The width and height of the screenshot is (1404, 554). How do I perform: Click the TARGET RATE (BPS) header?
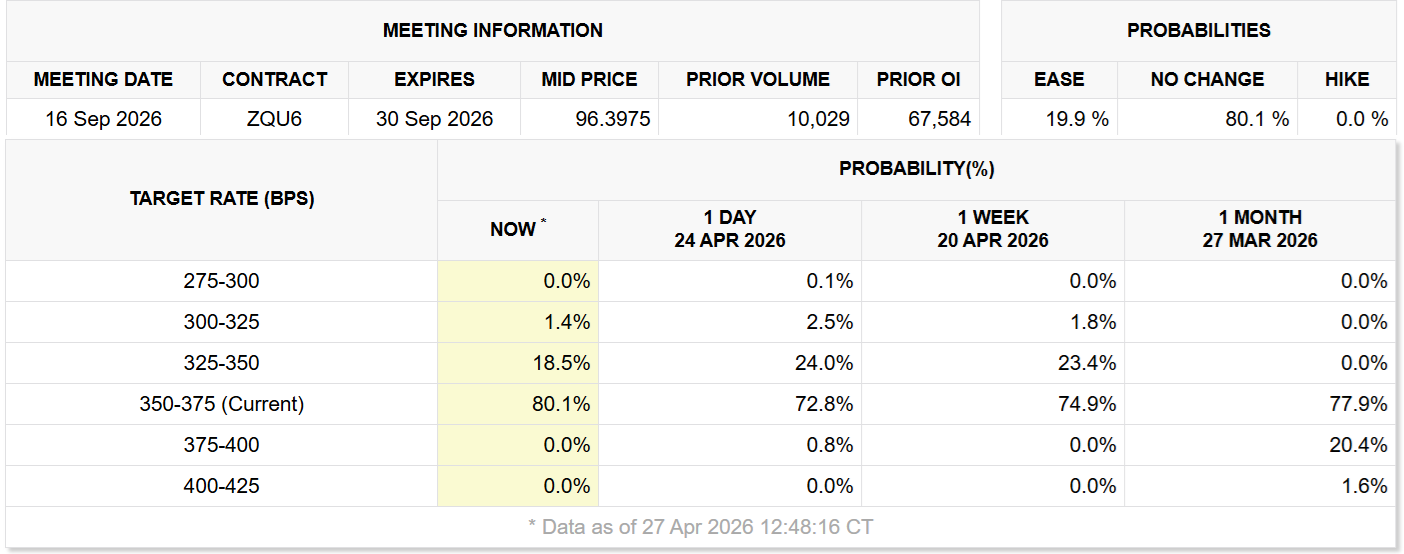coord(221,199)
